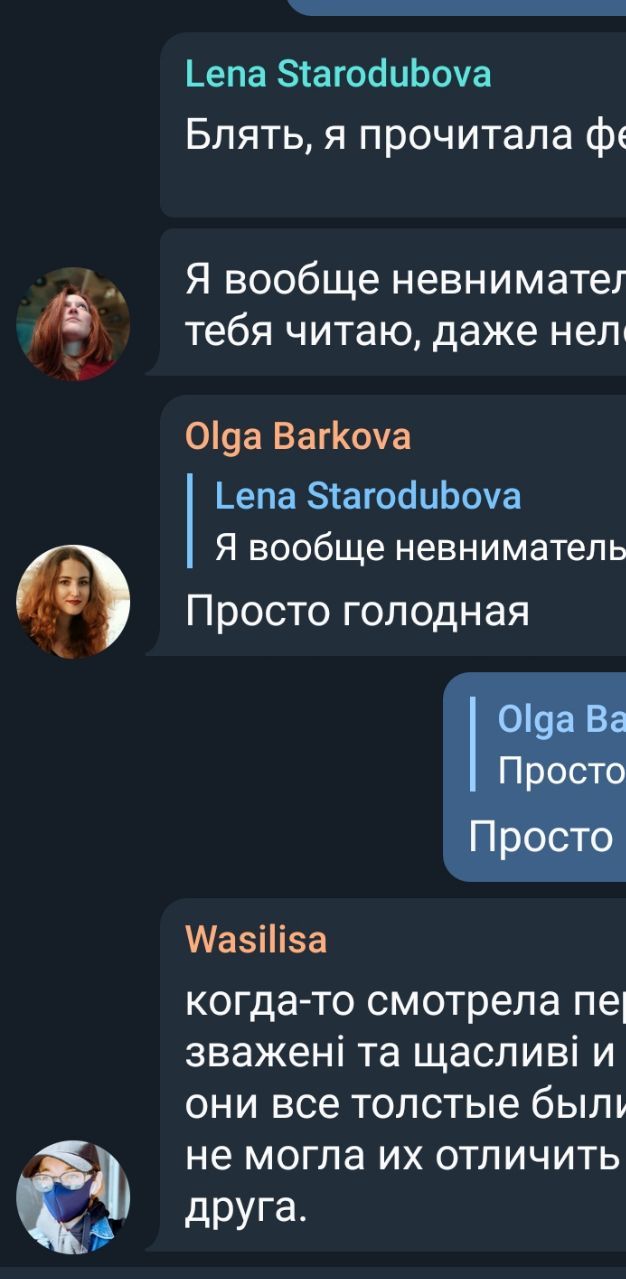Open Wasilisa's profile via sender name
This screenshot has height=1279, width=626.
(256, 940)
